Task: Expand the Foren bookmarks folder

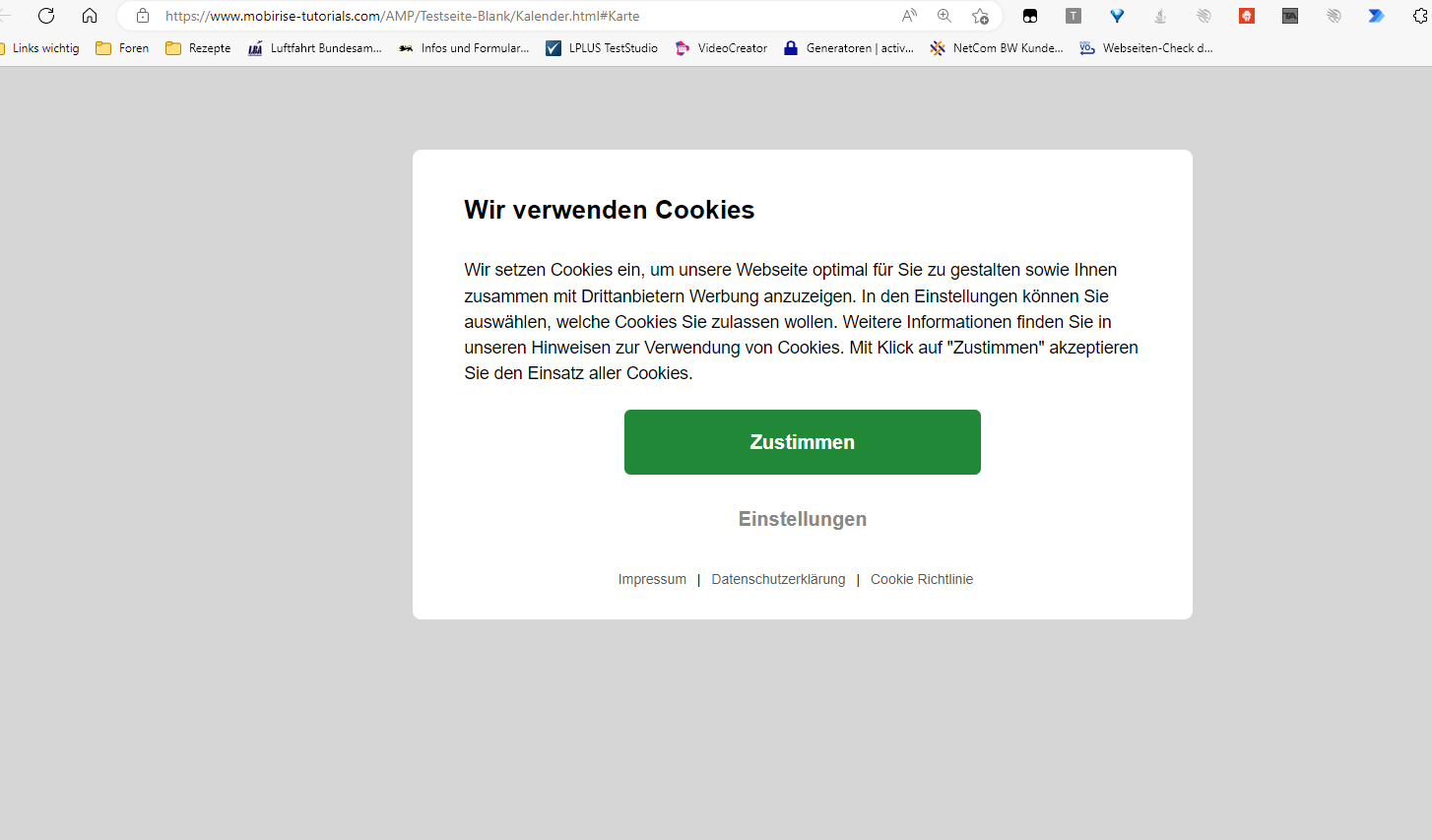Action: [x=122, y=48]
